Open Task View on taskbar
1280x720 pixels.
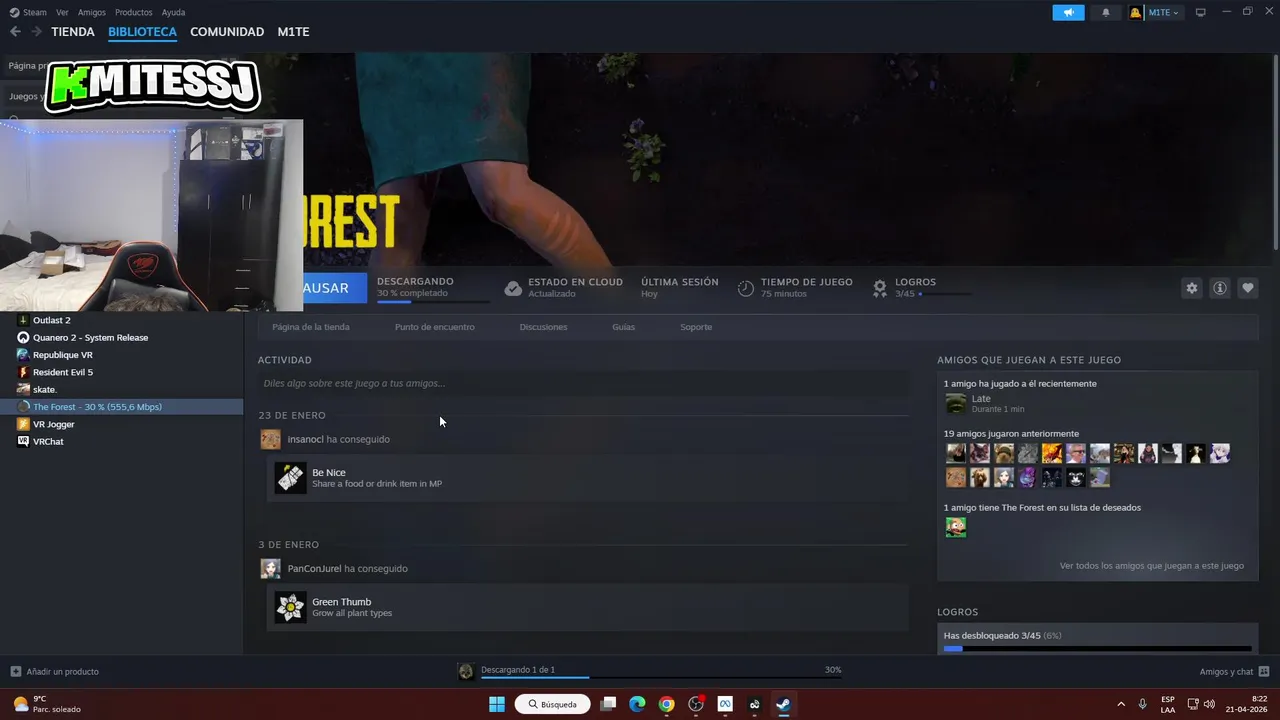pyautogui.click(x=608, y=704)
